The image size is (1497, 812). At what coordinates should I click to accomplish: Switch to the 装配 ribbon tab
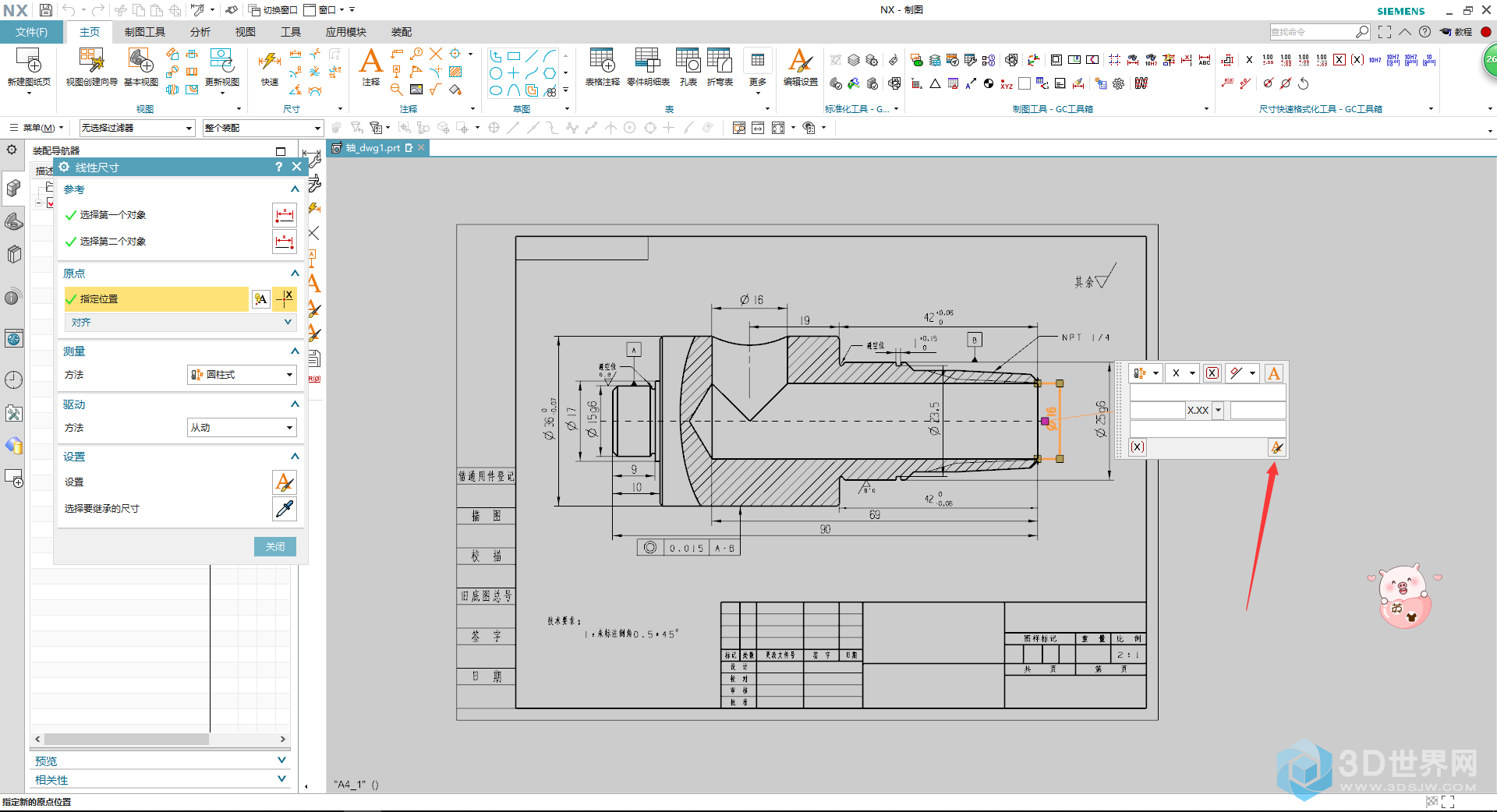[402, 32]
